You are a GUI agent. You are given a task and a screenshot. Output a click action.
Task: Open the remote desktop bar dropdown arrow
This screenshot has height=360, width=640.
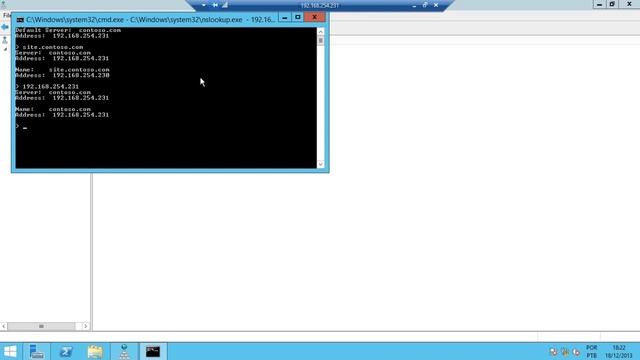[x=204, y=5]
